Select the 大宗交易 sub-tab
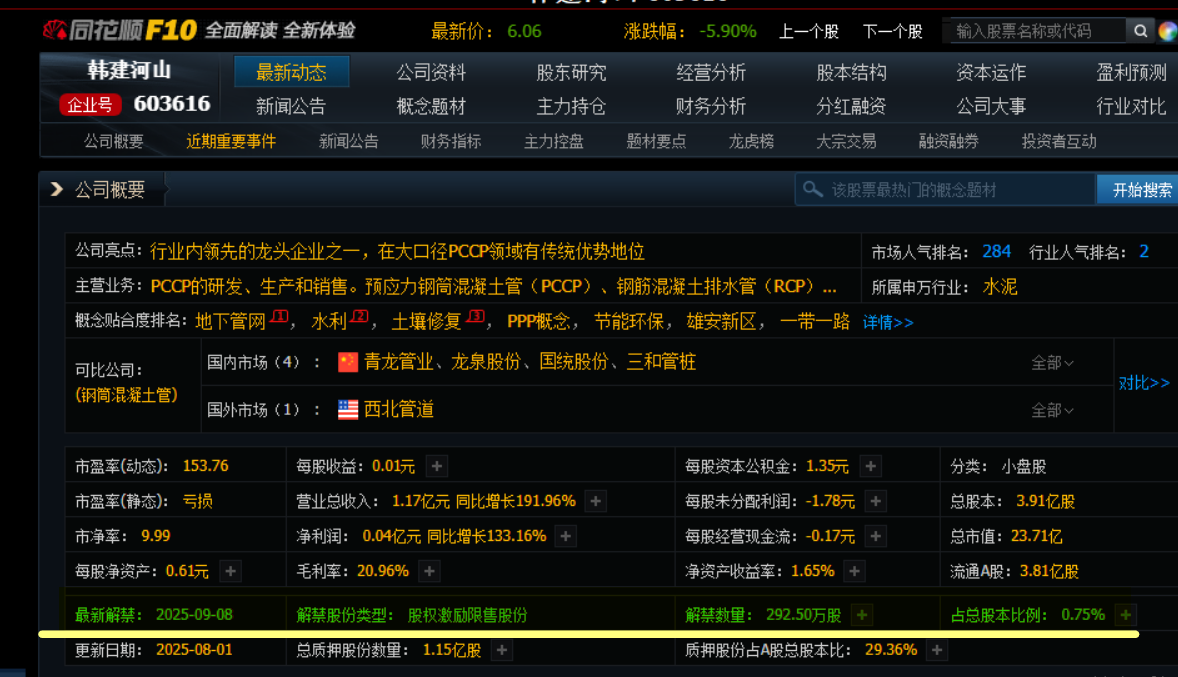1178x677 pixels. [846, 141]
